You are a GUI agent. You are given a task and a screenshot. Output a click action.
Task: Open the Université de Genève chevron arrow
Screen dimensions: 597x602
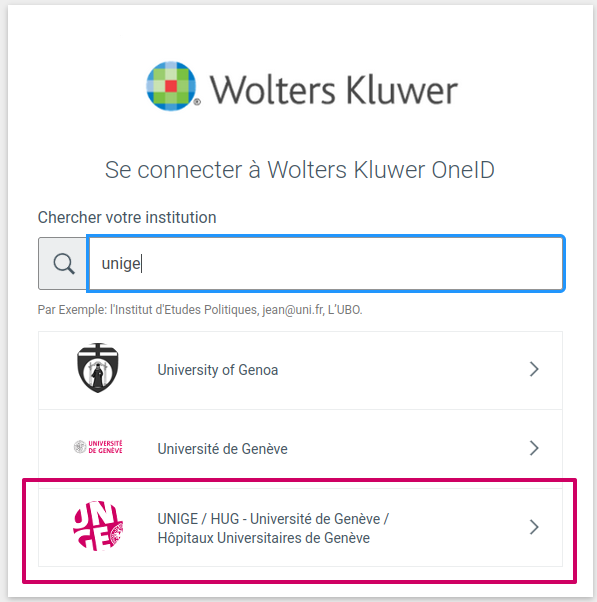coord(534,448)
